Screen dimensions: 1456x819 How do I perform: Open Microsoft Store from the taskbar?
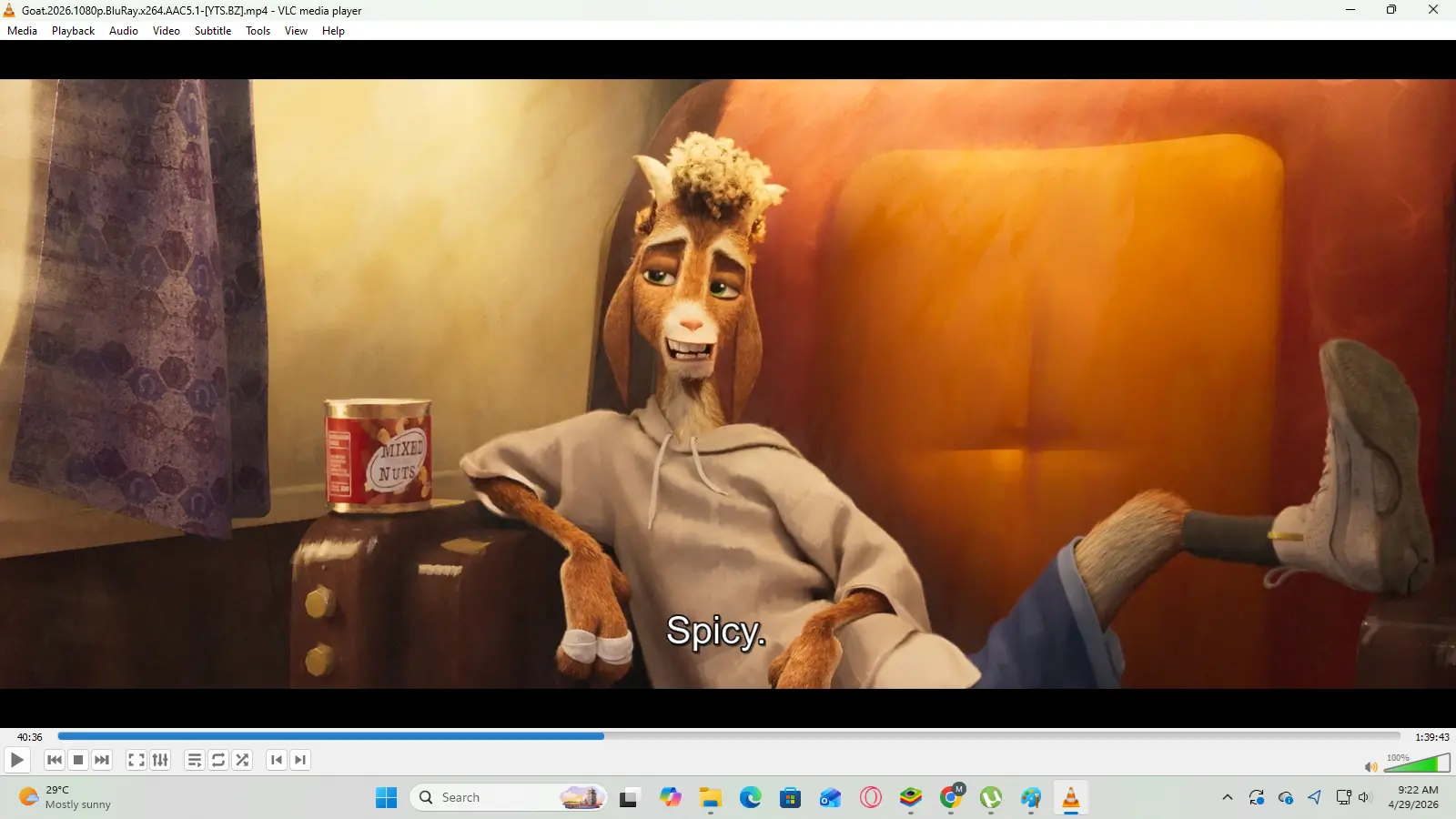click(791, 798)
